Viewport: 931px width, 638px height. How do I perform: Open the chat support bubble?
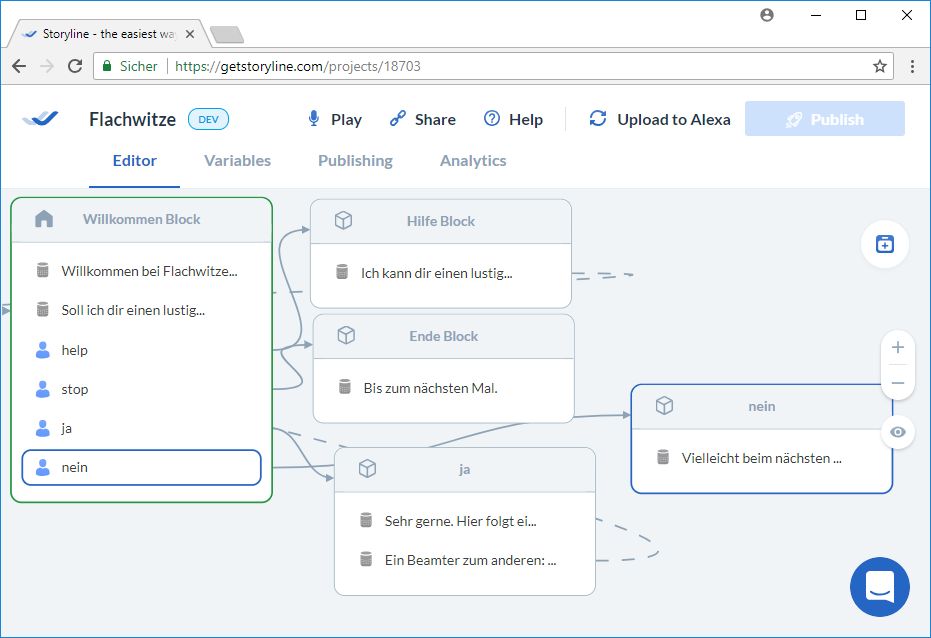(x=879, y=586)
